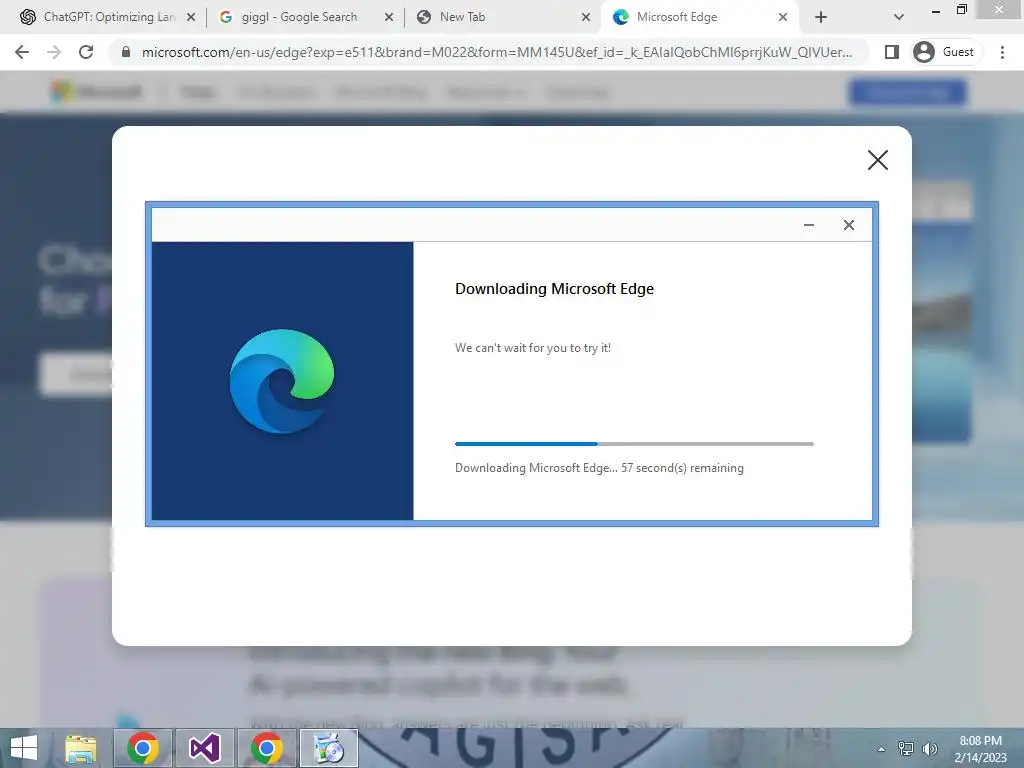Expand the tab search chevron
The height and width of the screenshot is (768, 1024).
point(899,18)
